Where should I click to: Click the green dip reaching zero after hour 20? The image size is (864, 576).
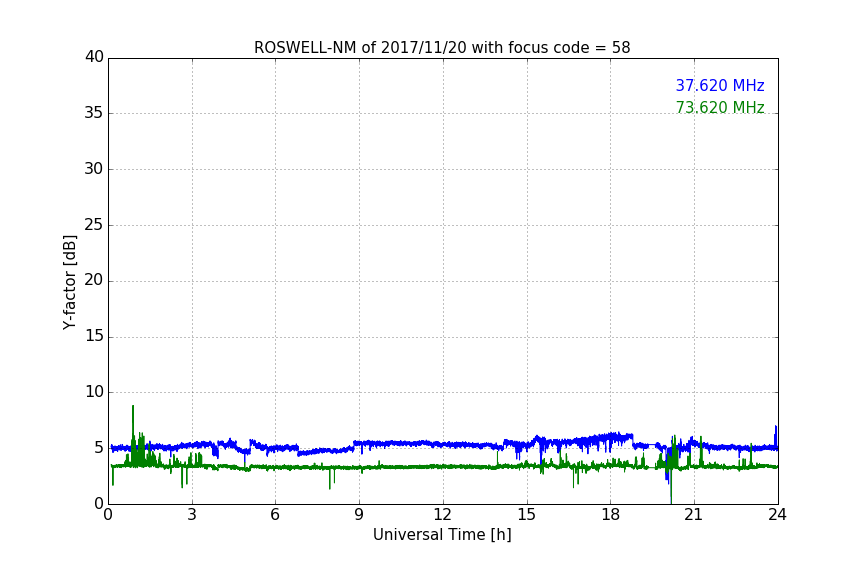click(x=671, y=488)
